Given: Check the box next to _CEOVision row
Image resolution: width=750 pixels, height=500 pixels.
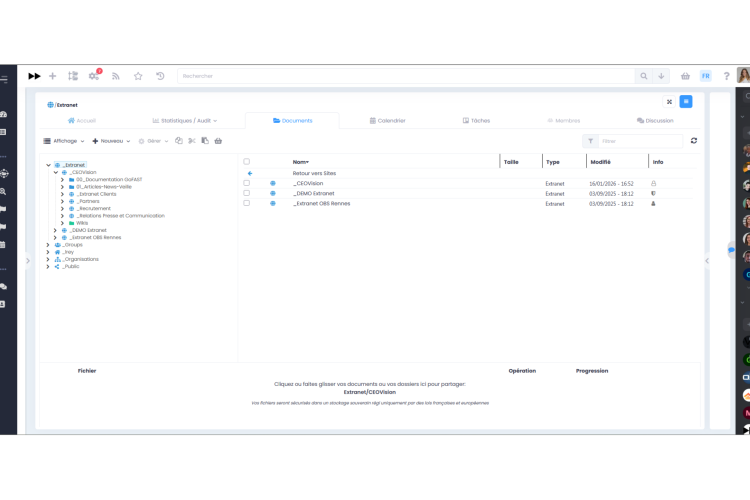Looking at the screenshot, I should [247, 183].
